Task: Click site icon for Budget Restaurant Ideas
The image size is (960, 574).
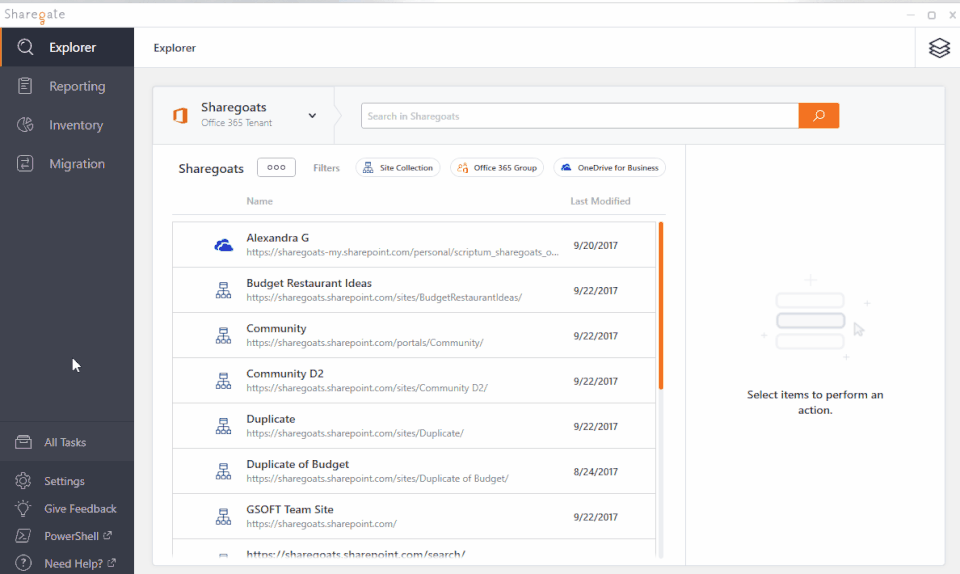Action: [223, 290]
